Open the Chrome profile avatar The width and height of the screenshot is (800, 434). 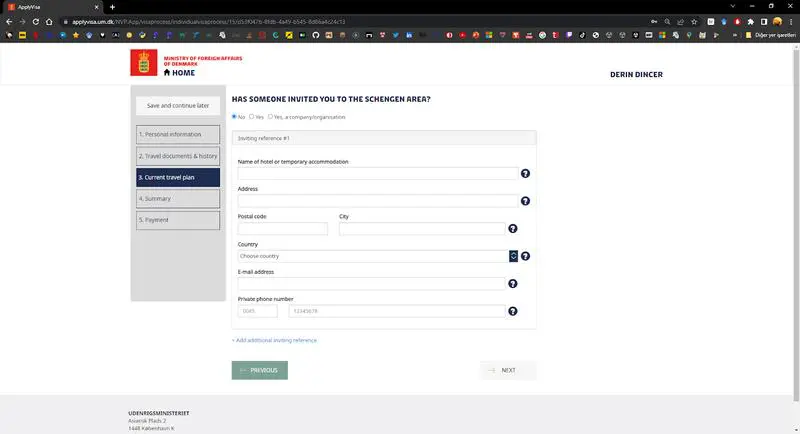[777, 22]
